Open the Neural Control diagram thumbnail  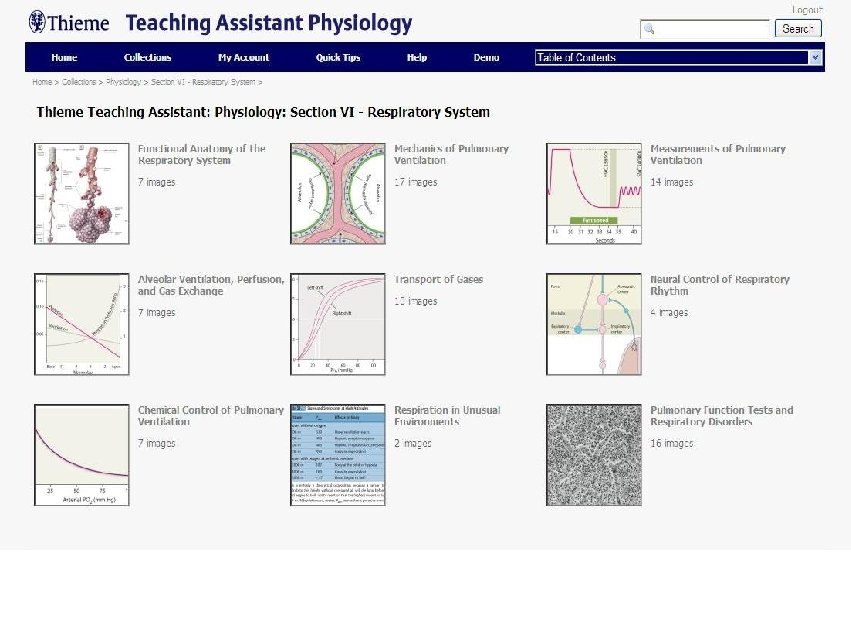[x=594, y=324]
